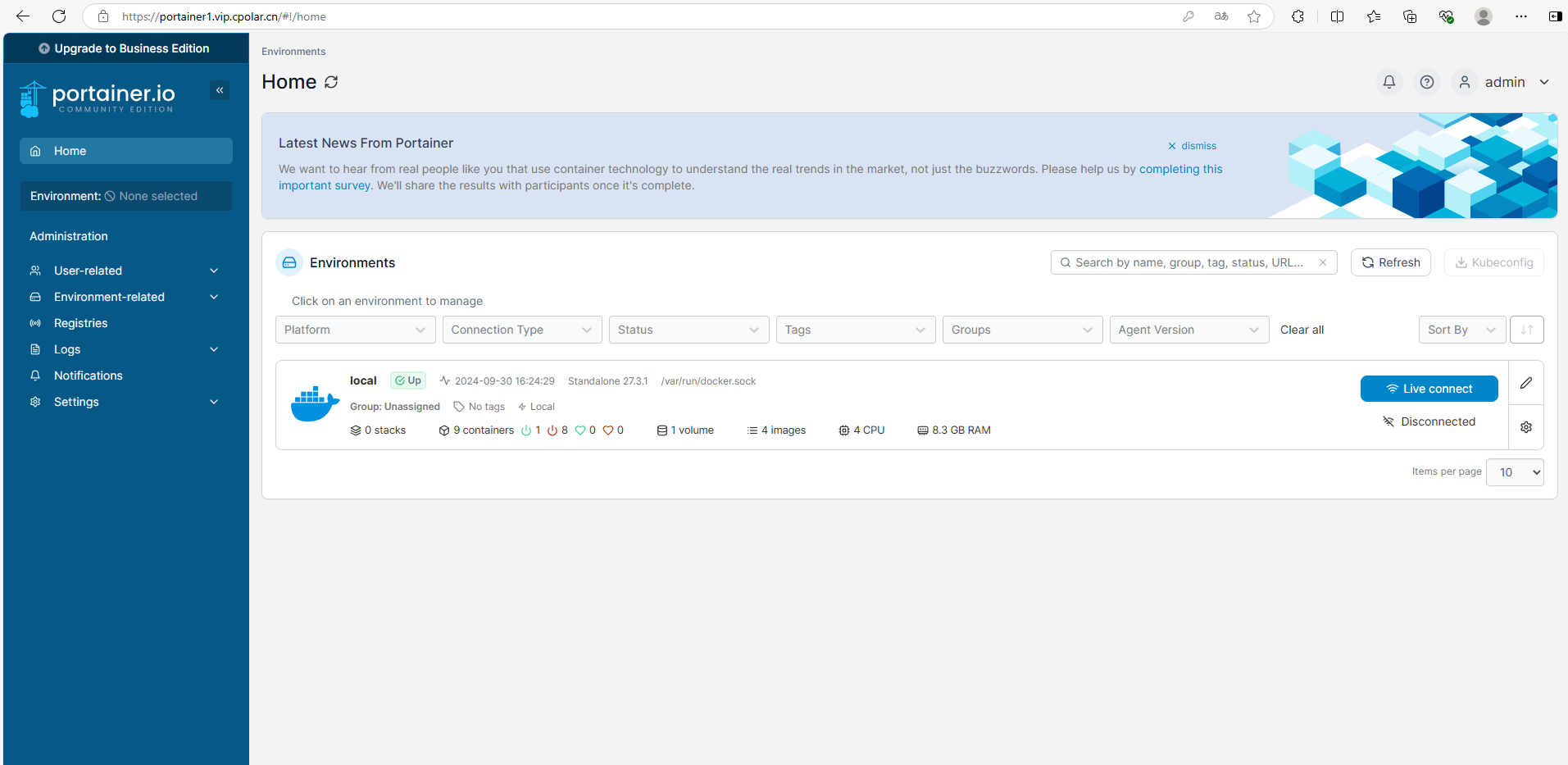Click the 'Environment: None selected' indicator
This screenshot has width=1568, height=765.
pos(126,196)
